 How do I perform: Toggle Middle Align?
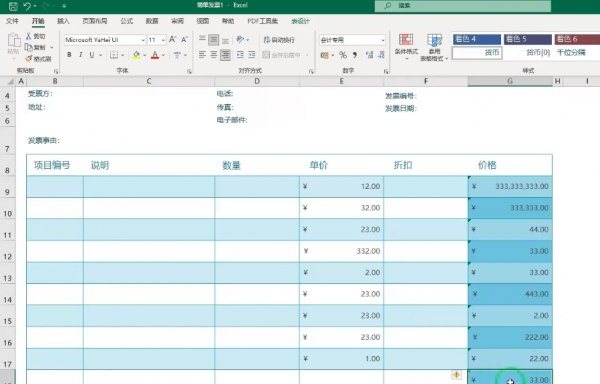(214, 39)
